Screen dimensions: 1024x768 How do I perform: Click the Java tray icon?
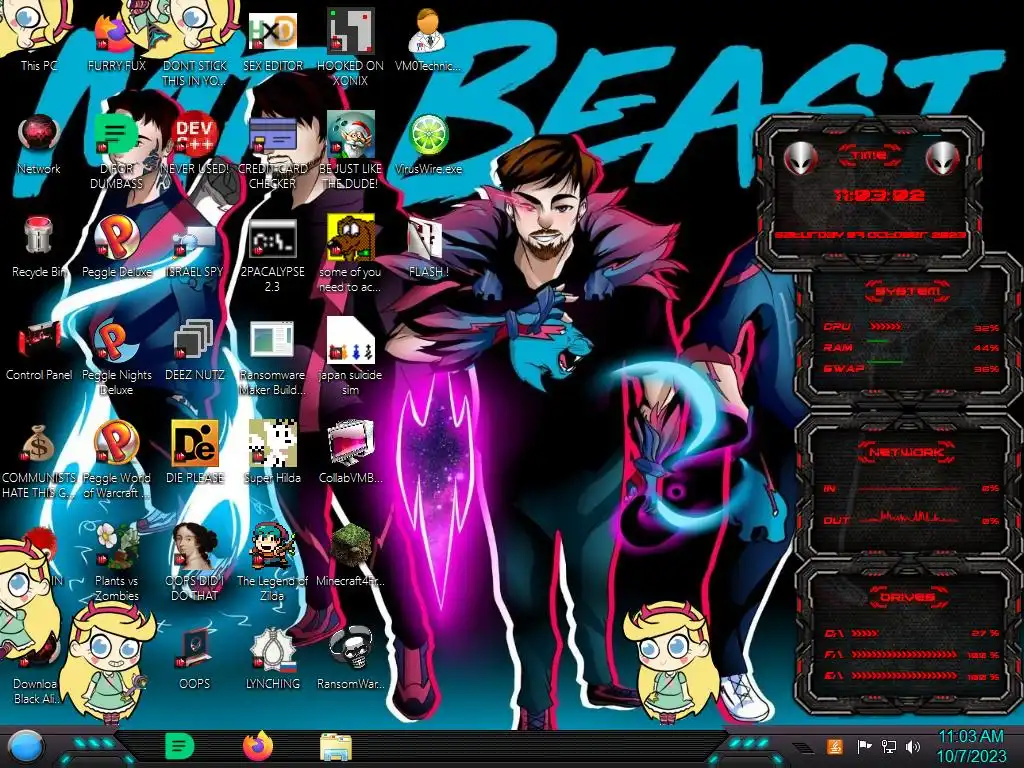[835, 746]
